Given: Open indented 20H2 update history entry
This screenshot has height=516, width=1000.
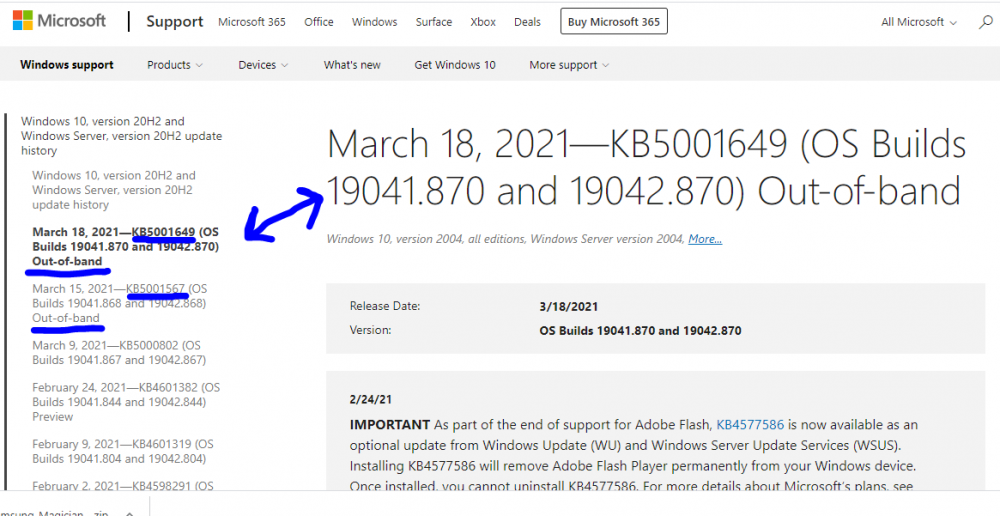Looking at the screenshot, I should (114, 190).
